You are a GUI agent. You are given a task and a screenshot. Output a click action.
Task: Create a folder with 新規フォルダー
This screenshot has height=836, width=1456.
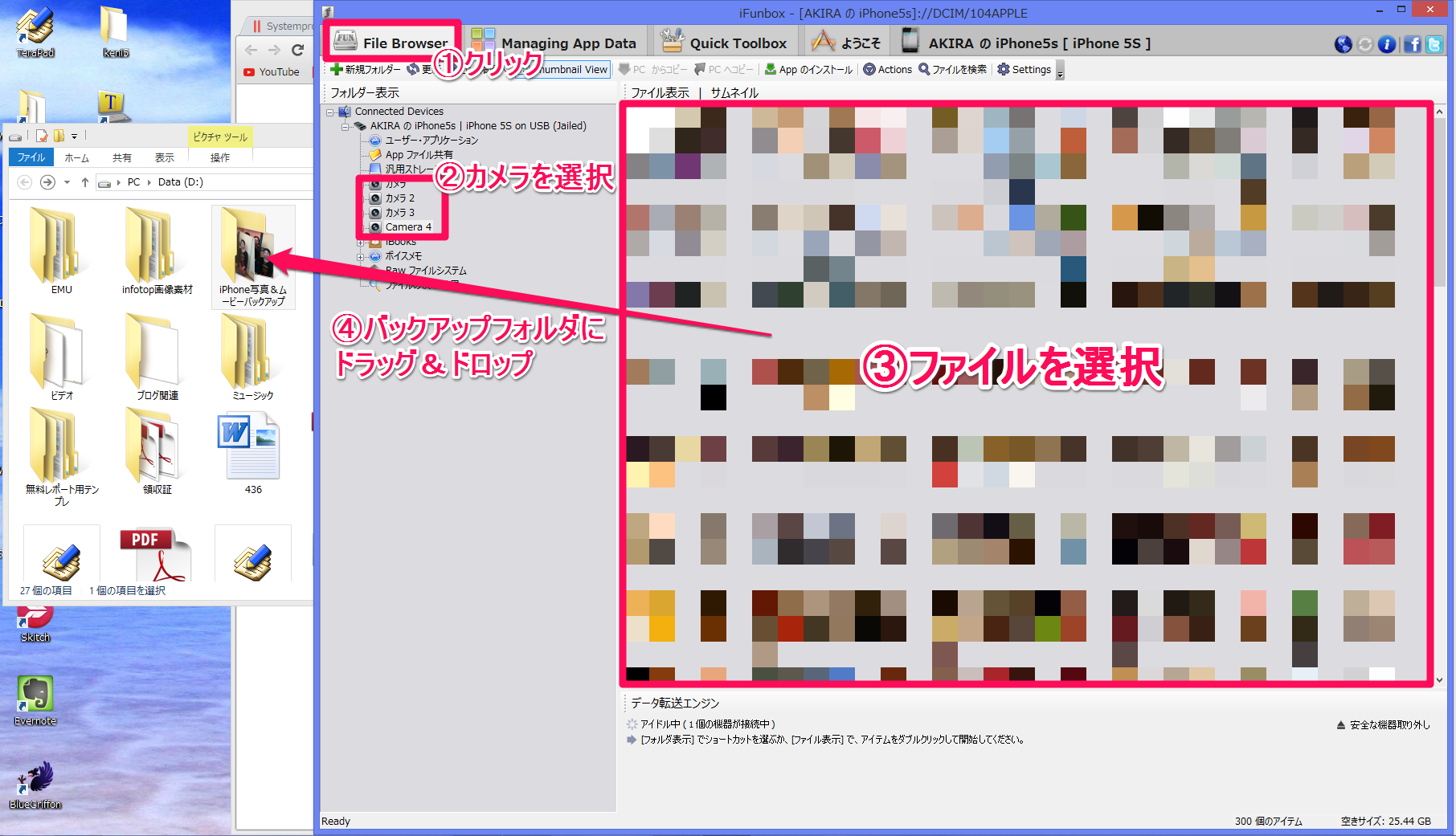tap(366, 70)
